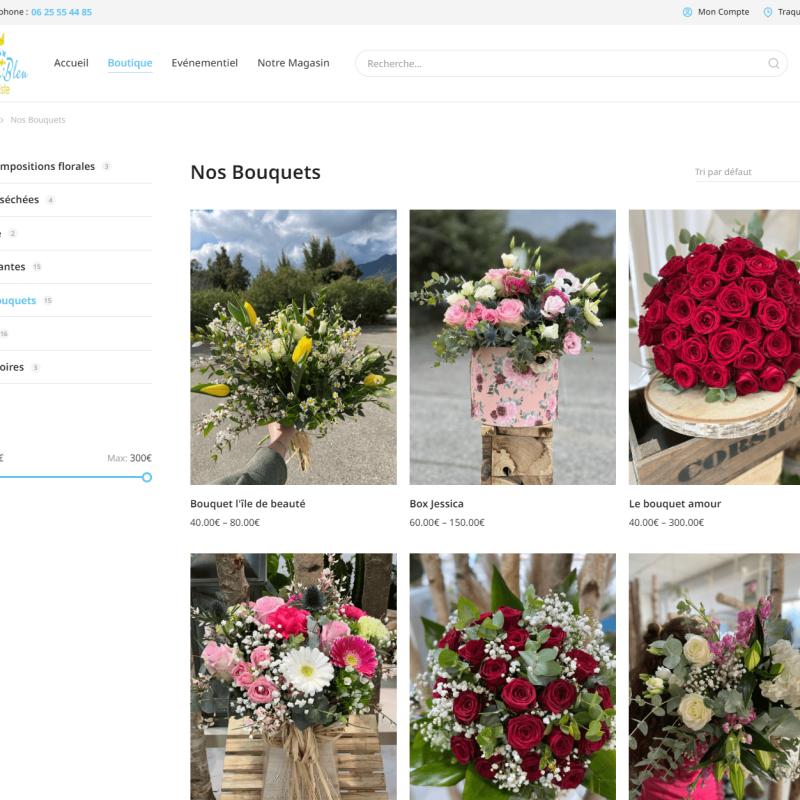Click the max price slider handle
This screenshot has width=800, height=800.
(147, 477)
